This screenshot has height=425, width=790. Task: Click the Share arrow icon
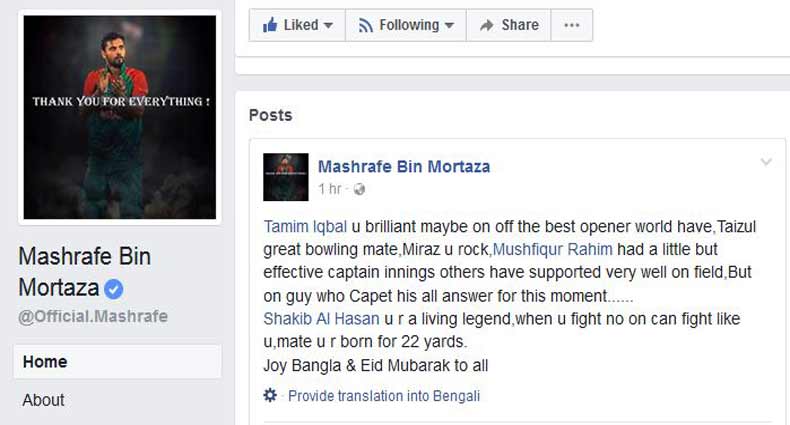click(x=486, y=25)
